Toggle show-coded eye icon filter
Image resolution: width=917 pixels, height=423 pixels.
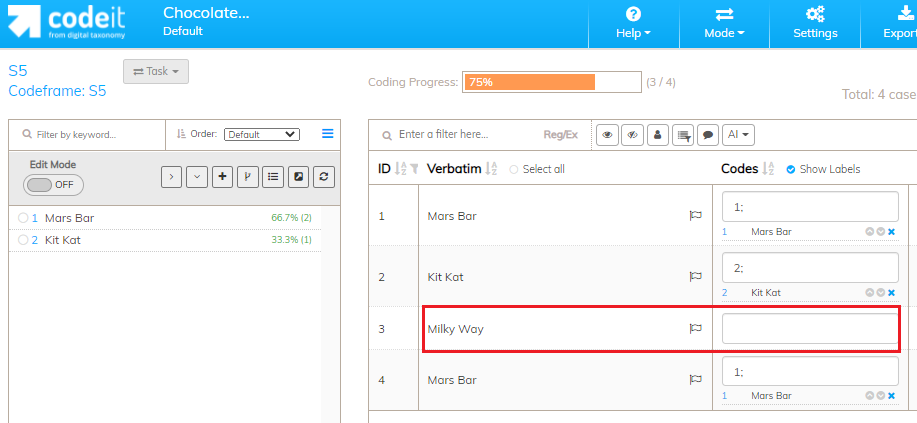click(x=607, y=135)
